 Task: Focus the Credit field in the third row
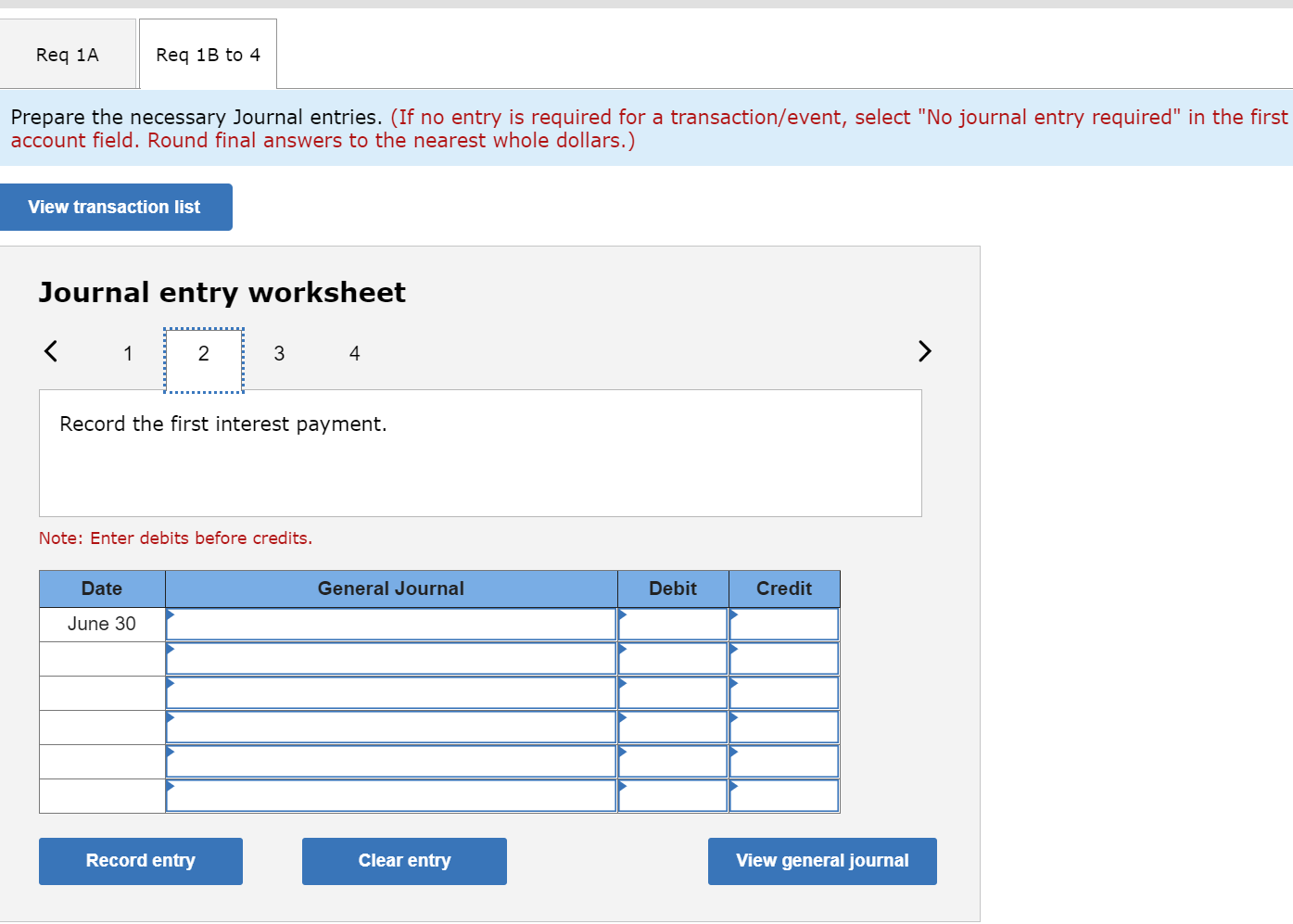click(x=784, y=692)
